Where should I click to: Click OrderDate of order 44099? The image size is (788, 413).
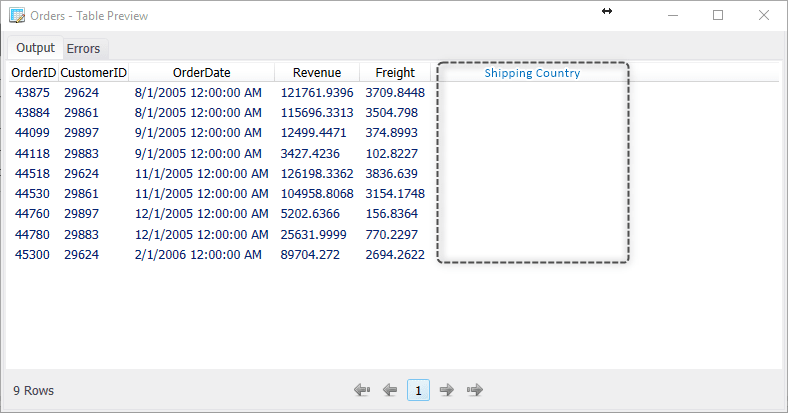[198, 133]
